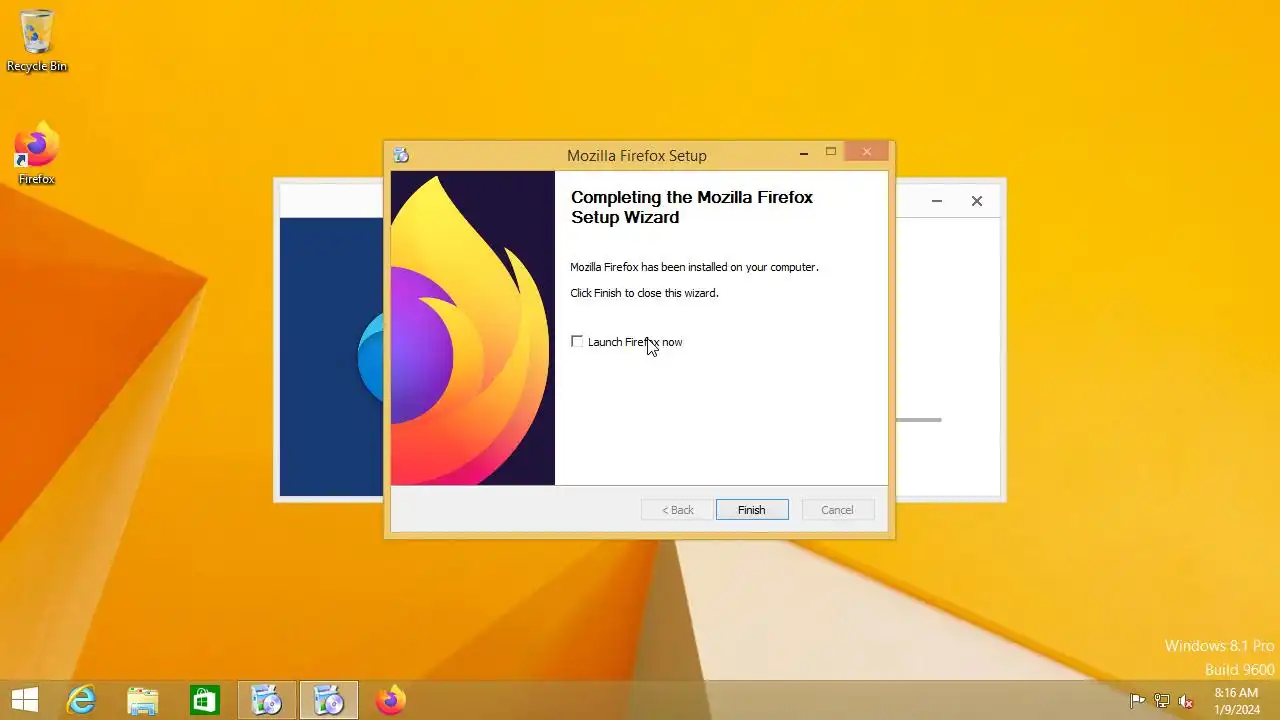Select the Firefox desktop shortcut

[37, 154]
